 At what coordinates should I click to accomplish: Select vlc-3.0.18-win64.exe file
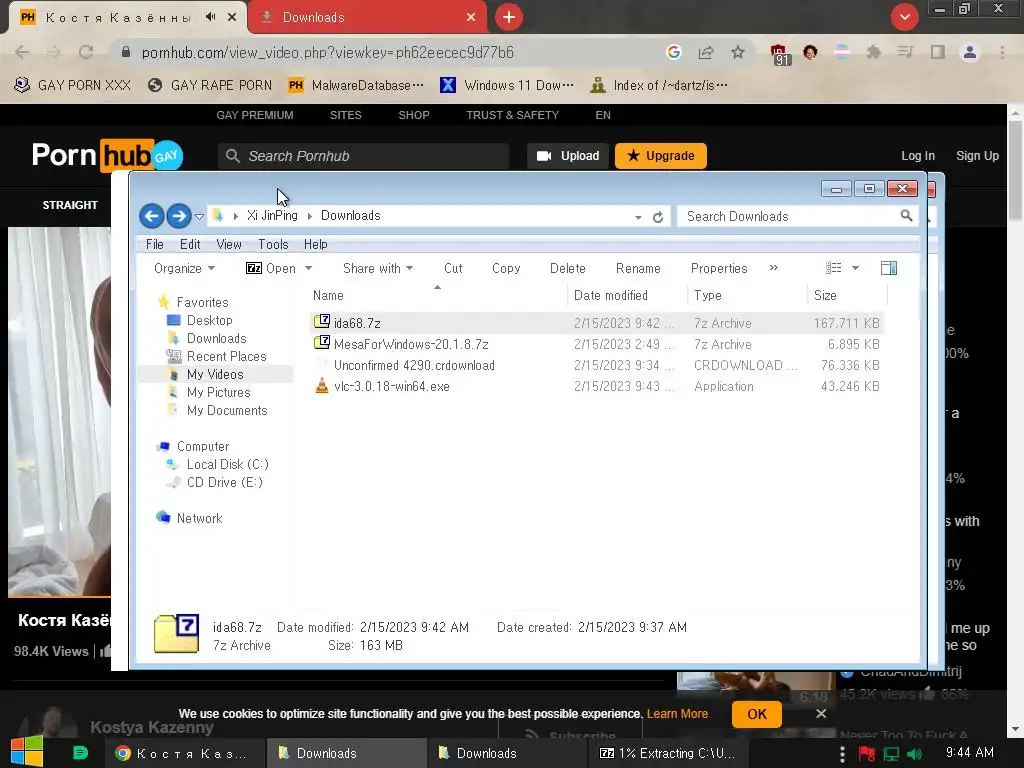click(x=597, y=386)
